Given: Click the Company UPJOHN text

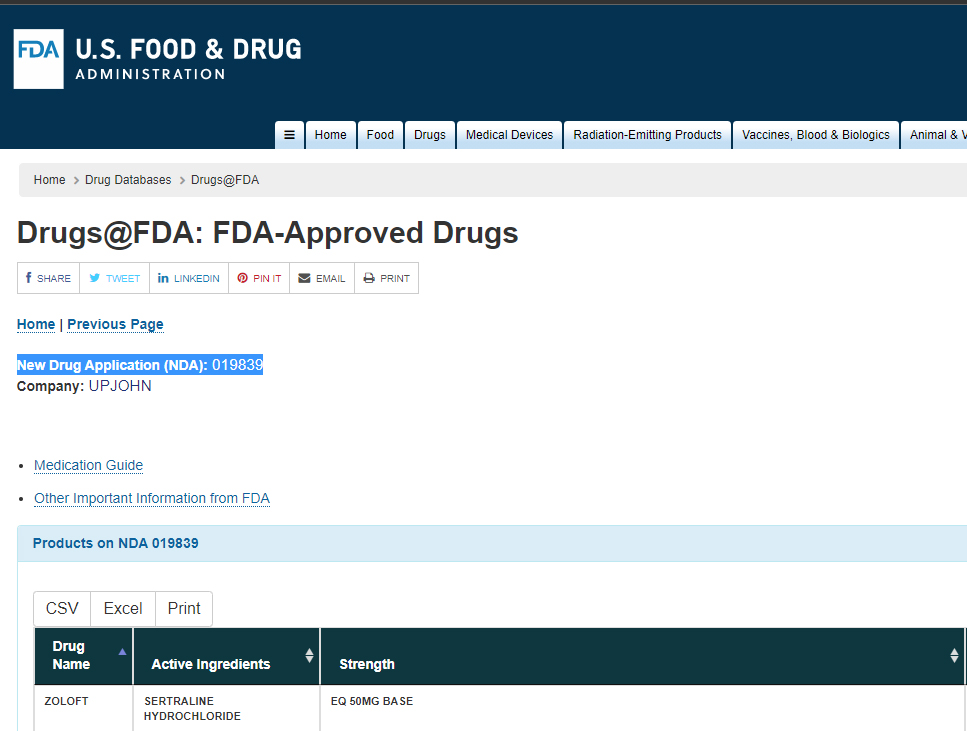Looking at the screenshot, I should [x=84, y=386].
